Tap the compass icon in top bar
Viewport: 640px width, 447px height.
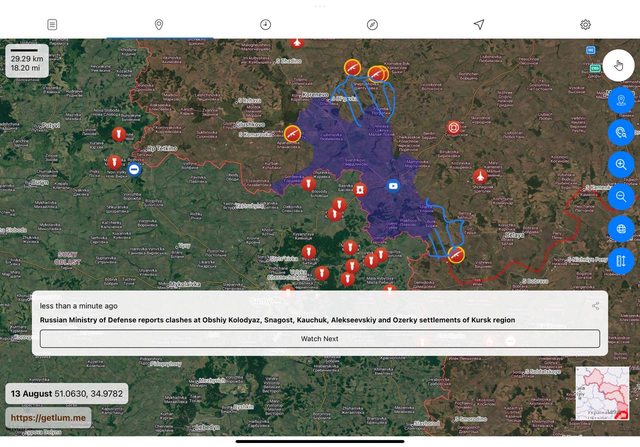click(x=372, y=24)
